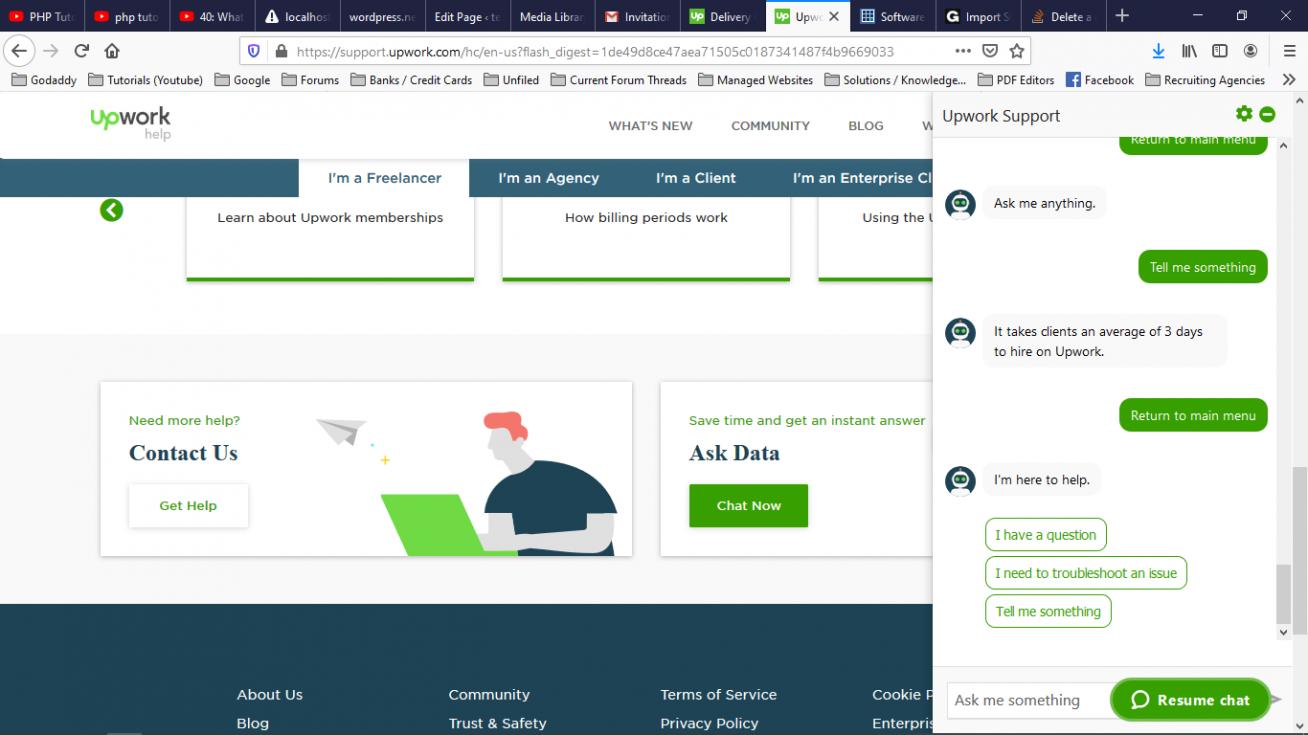This screenshot has height=735, width=1308.
Task: Open the Firefox account avatar icon
Action: tap(1250, 51)
